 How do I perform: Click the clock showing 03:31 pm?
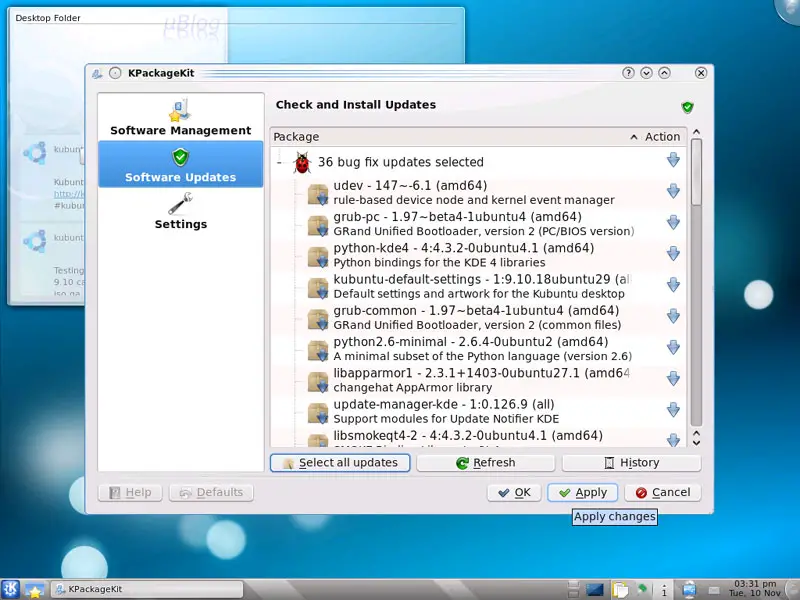pyautogui.click(x=755, y=589)
